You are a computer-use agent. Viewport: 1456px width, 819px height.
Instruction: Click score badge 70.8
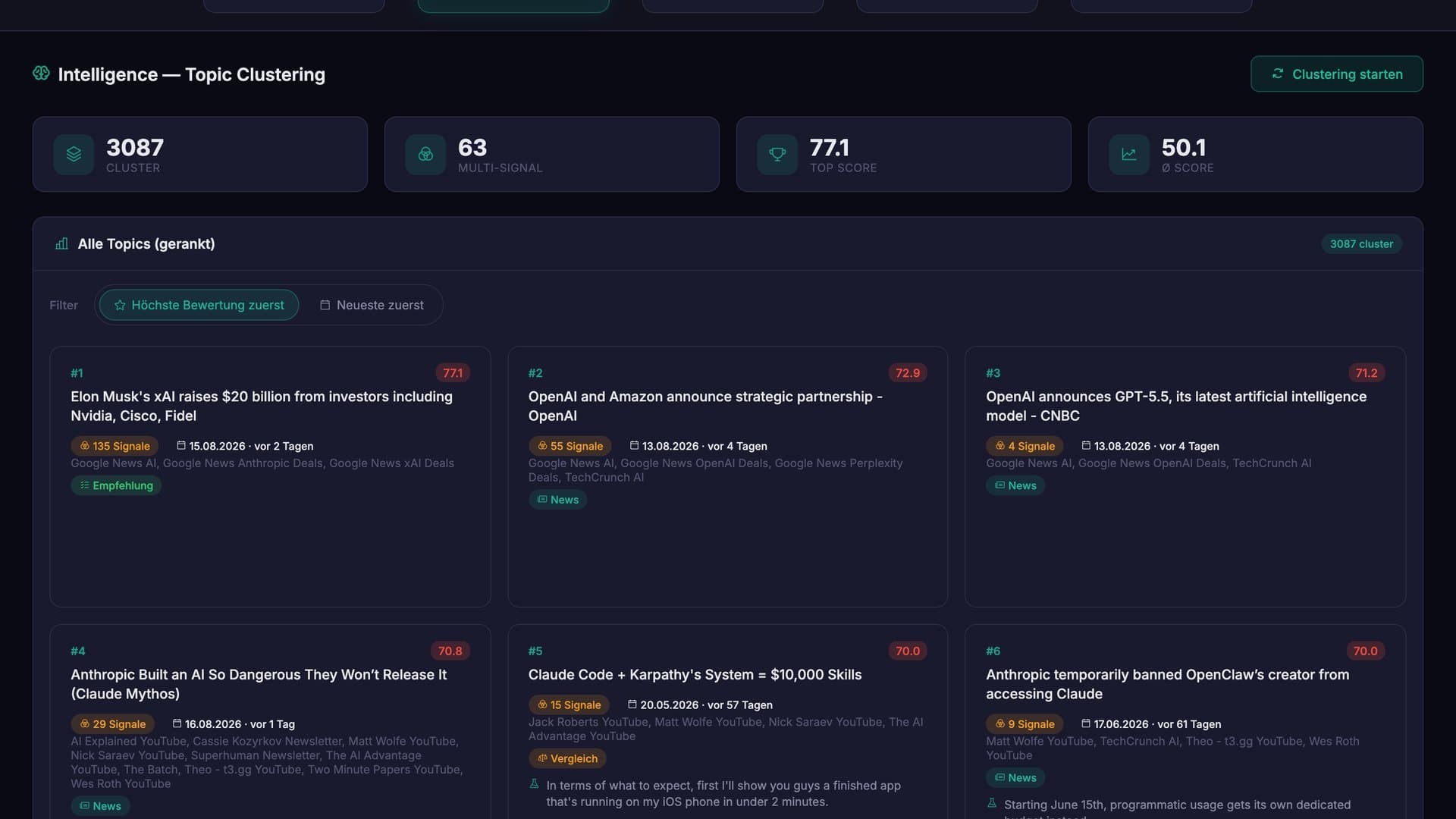click(x=450, y=651)
